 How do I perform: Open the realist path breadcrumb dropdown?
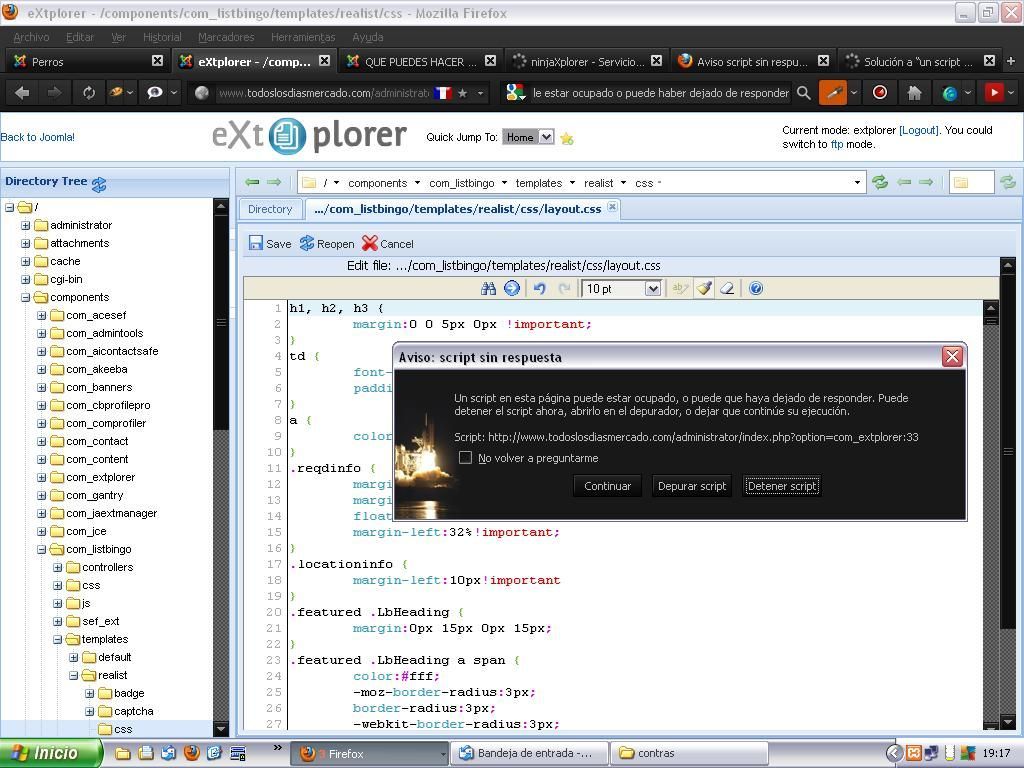623,183
